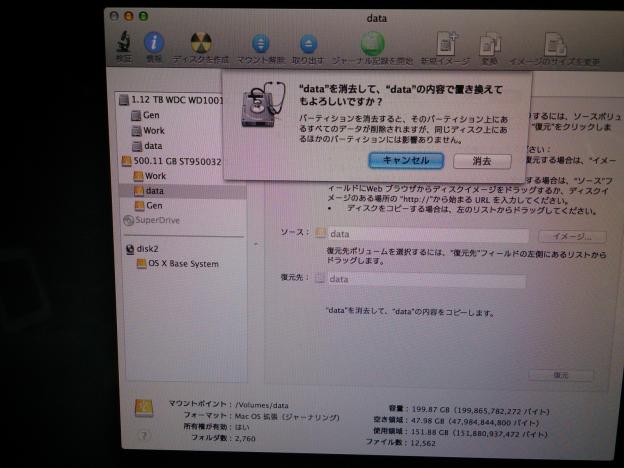Screen dimensions: 624x468
Task: Click the New Image (新規イメージ) icon
Action: click(x=446, y=44)
